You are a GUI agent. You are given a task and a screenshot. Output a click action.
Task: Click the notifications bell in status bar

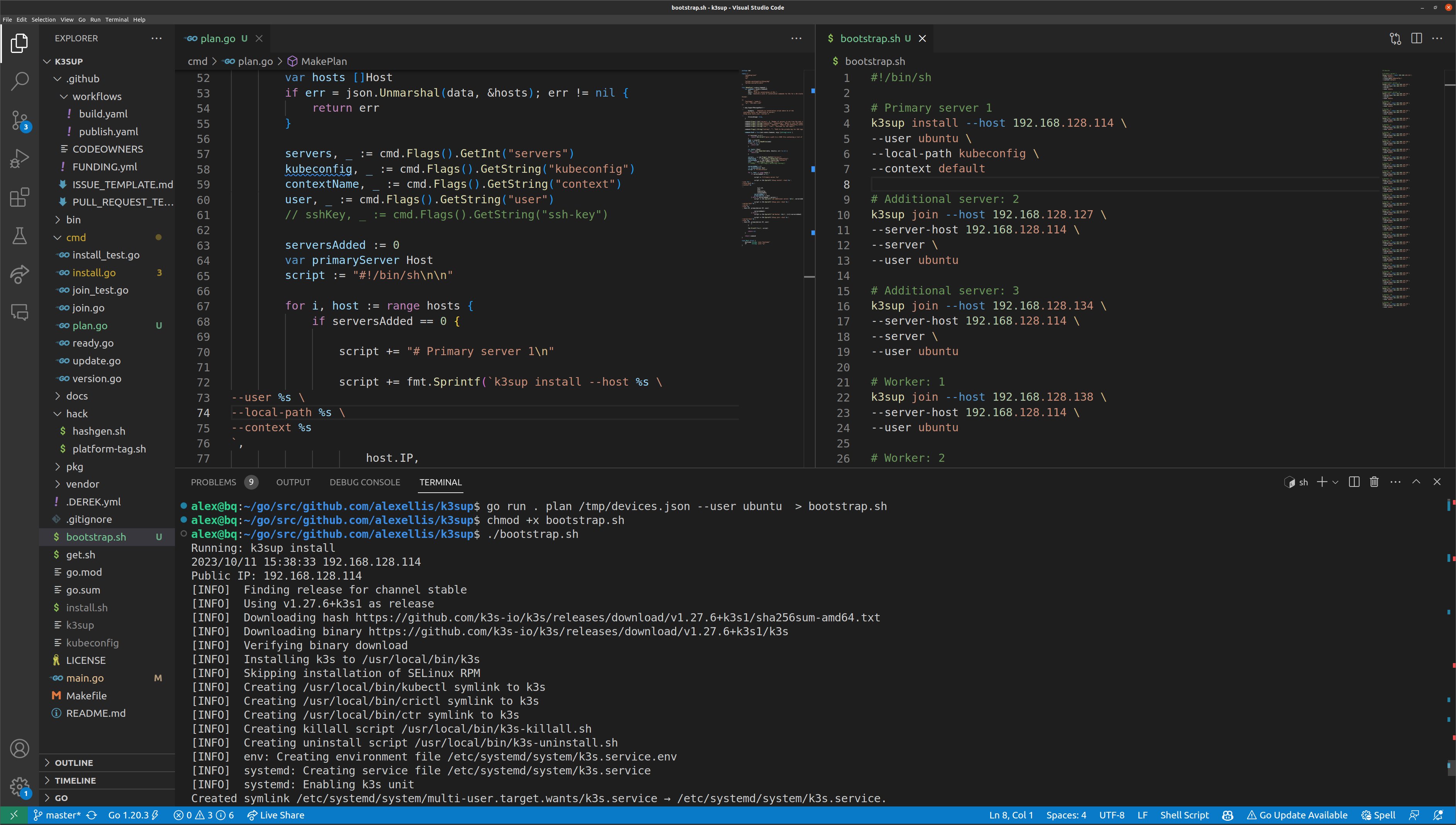click(x=1438, y=815)
